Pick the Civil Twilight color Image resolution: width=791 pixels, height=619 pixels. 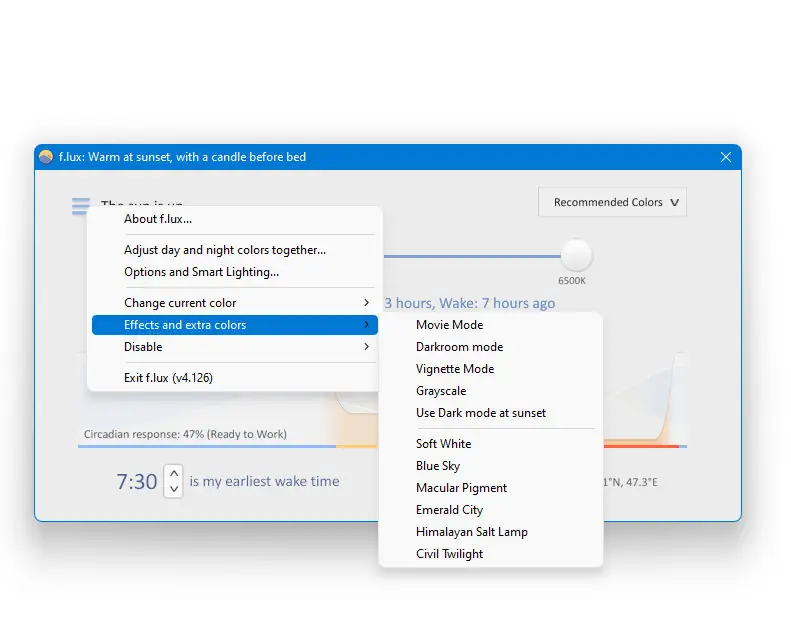pos(490,554)
